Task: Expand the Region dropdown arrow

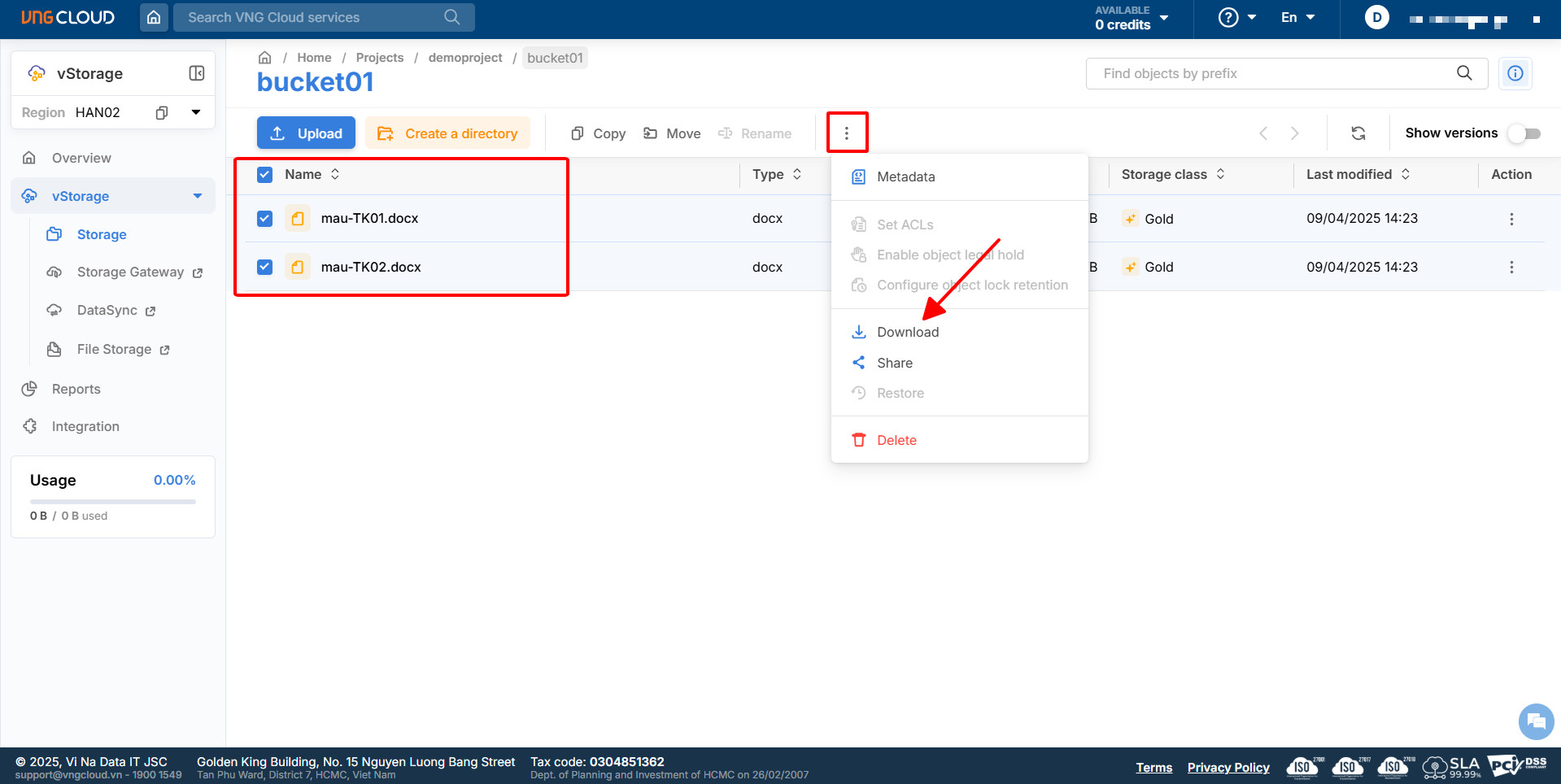Action: tap(196, 112)
